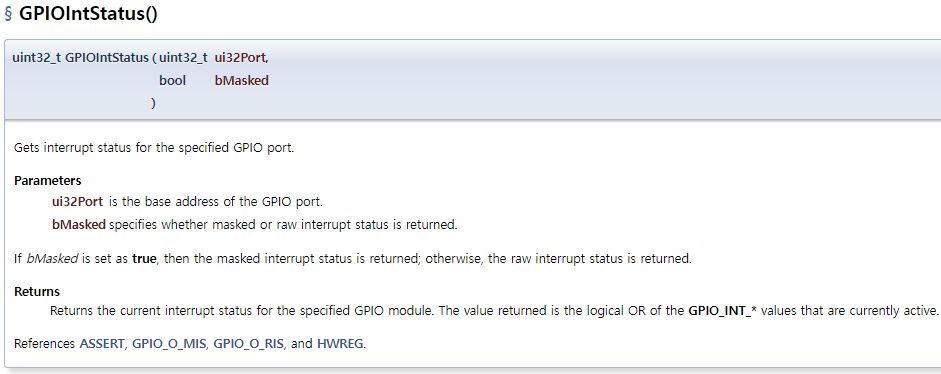The height and width of the screenshot is (374, 941).
Task: Click the italic bMasked in description
Action: coord(52,259)
